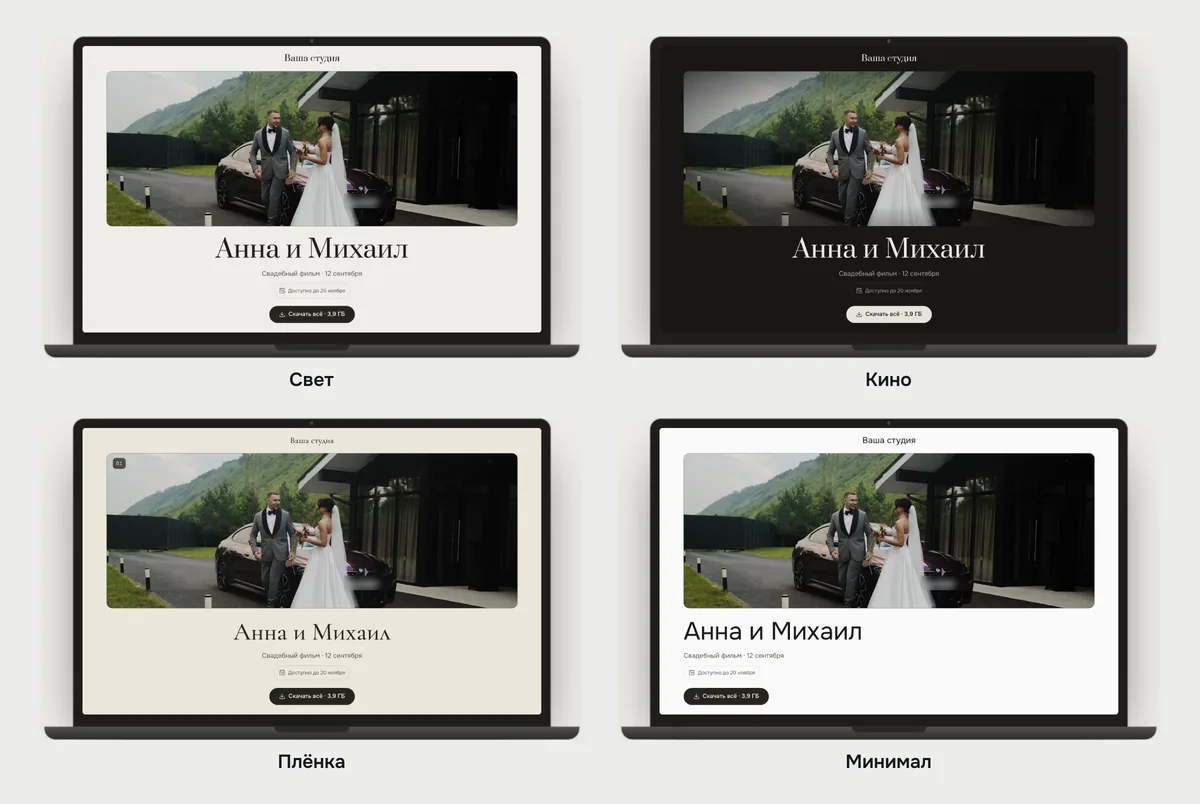Click calendar icon in Плёнка availability badge
This screenshot has height=804, width=1200.
282,673
